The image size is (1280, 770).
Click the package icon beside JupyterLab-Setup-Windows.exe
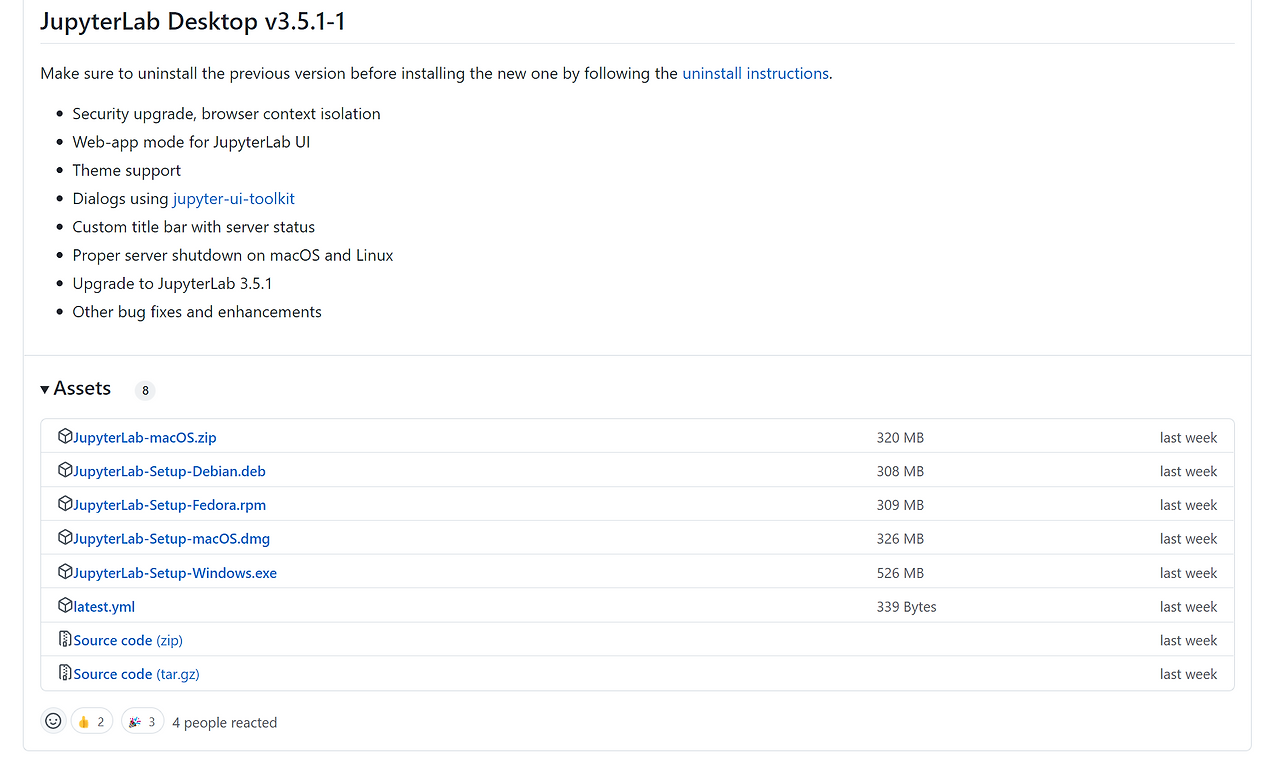point(64,572)
